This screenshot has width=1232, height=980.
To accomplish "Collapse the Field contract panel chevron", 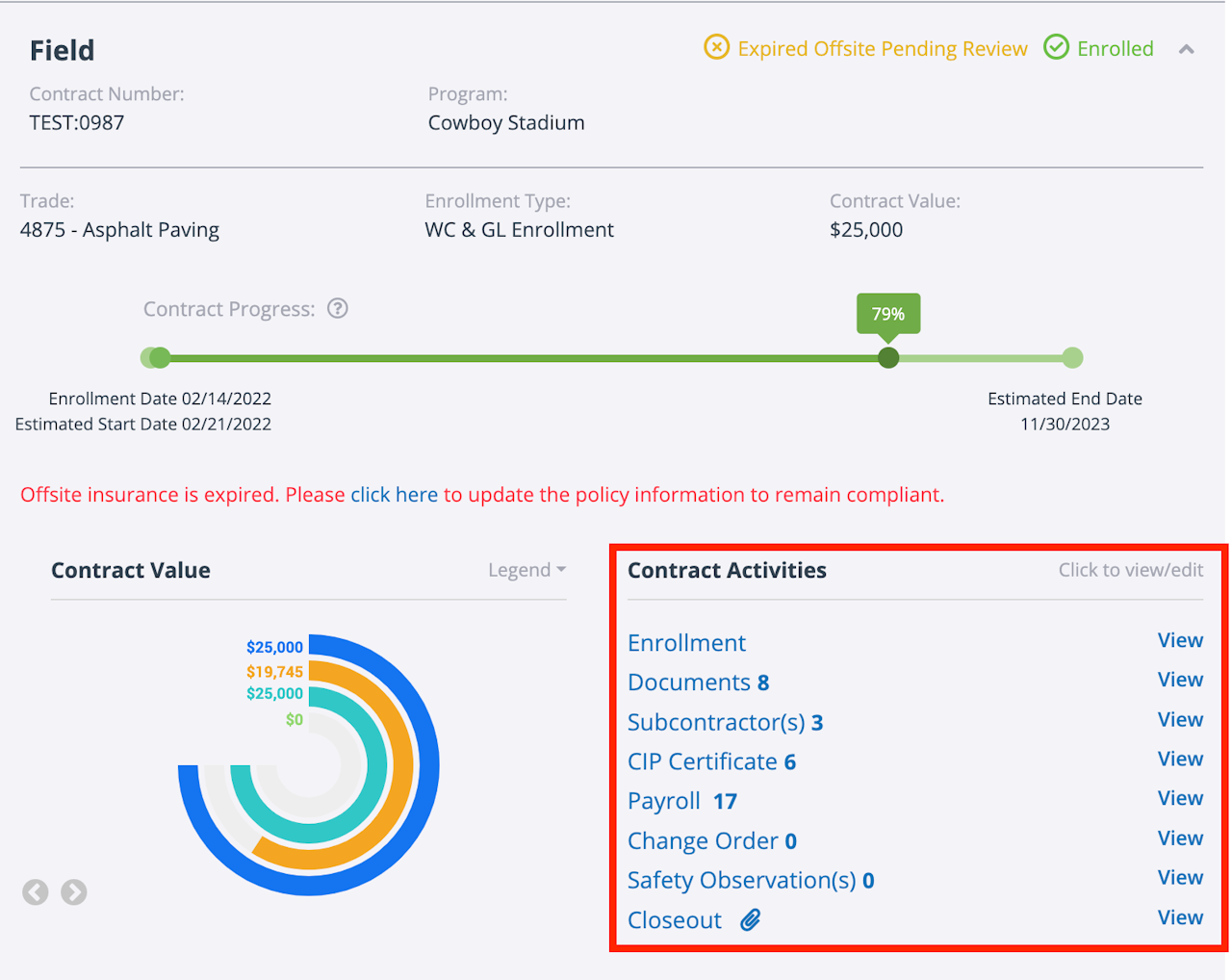I will (x=1187, y=49).
